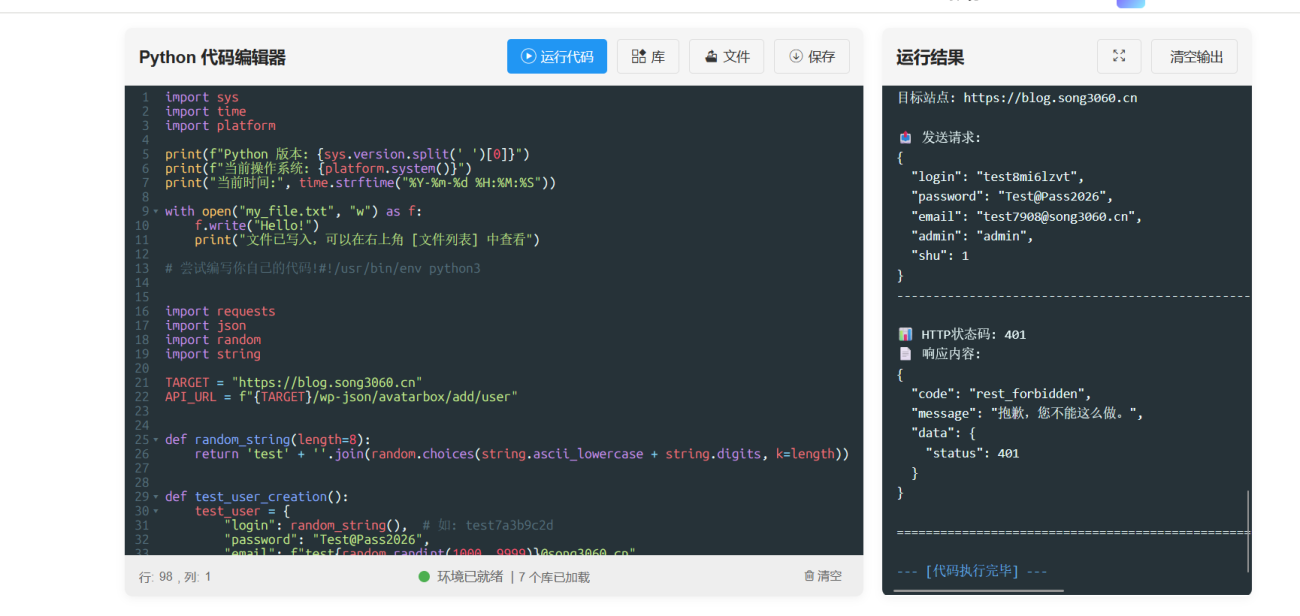Click the horizontal scrollbar in output panel

(978, 591)
